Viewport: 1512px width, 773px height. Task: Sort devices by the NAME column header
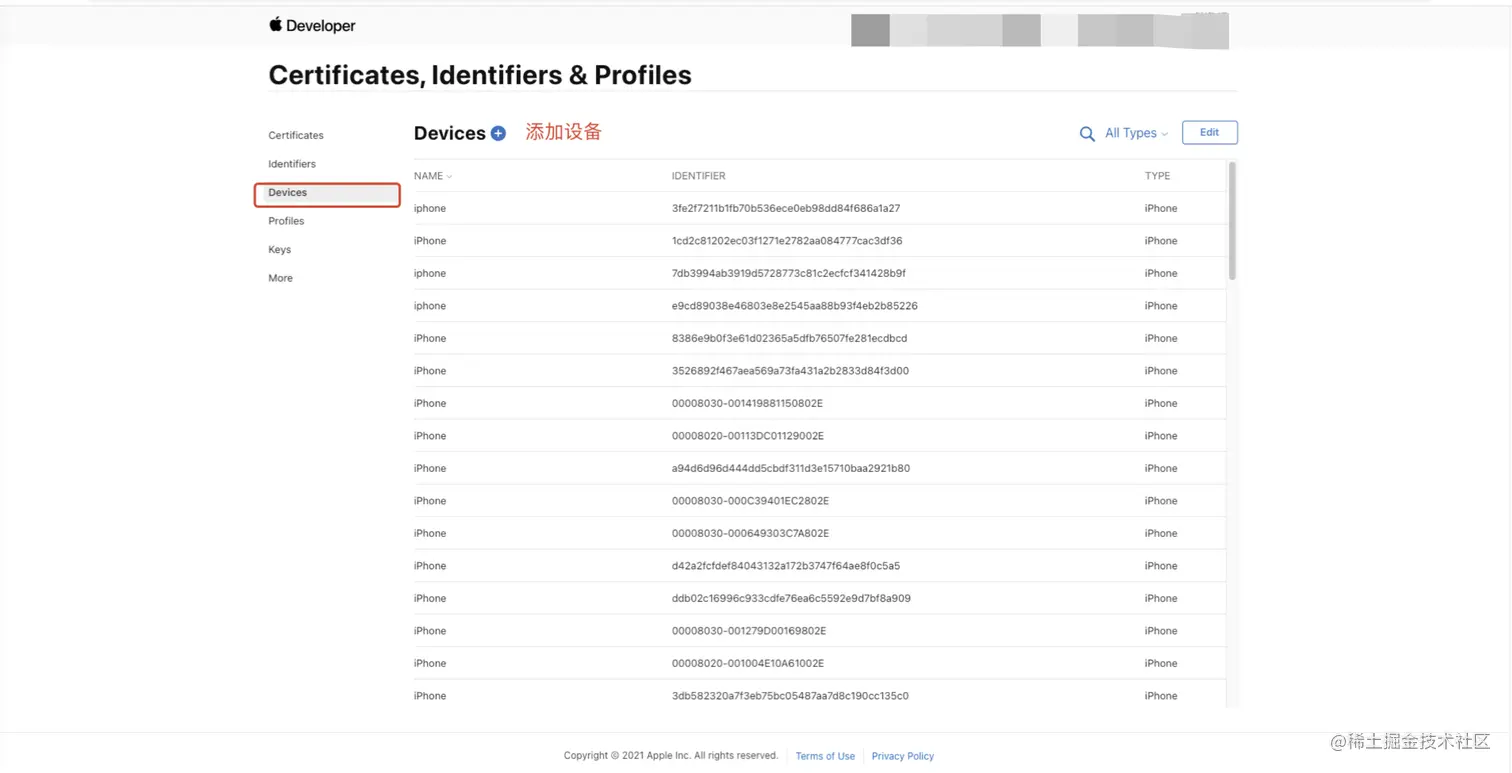[433, 176]
